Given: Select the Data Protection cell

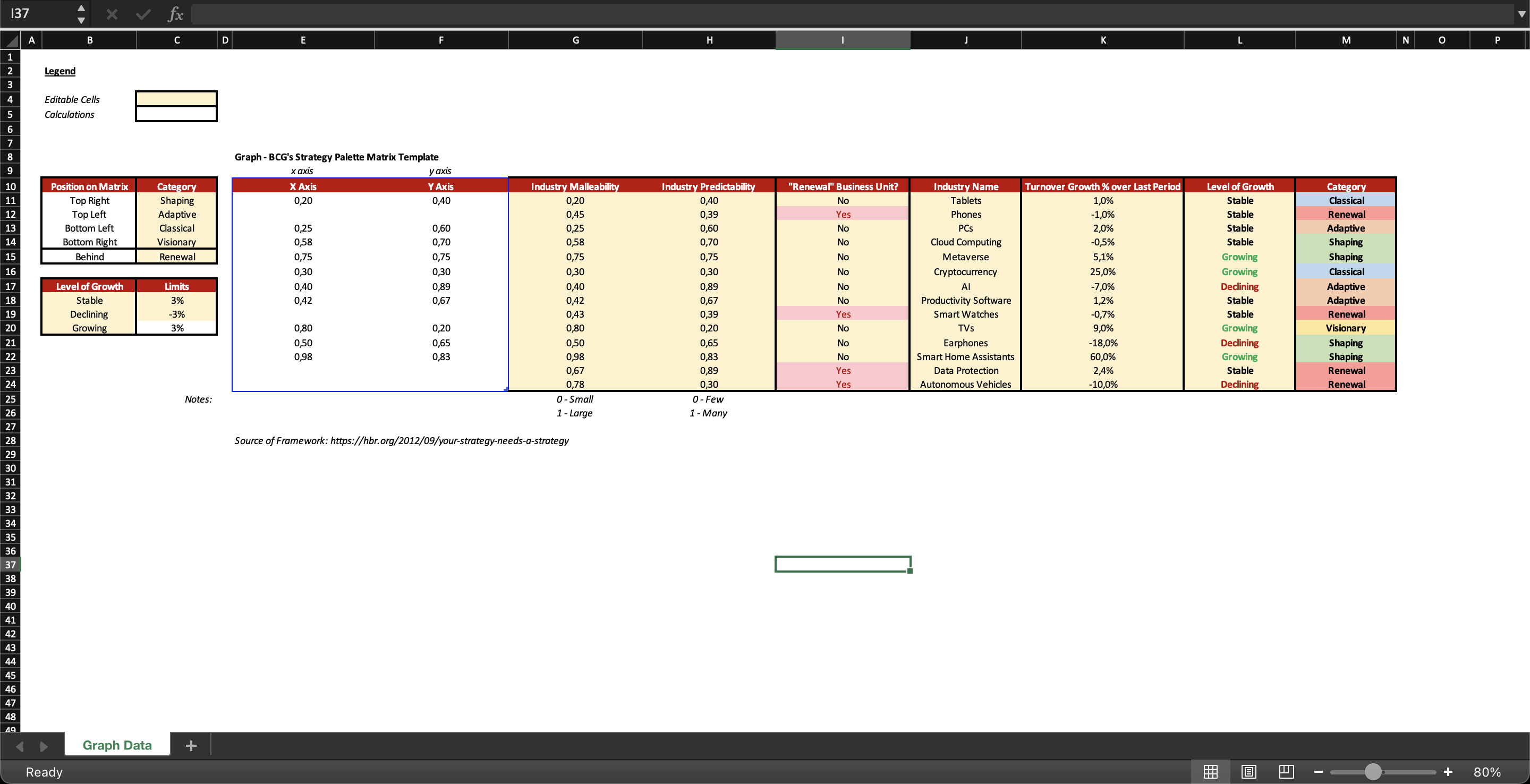Looking at the screenshot, I should 966,370.
